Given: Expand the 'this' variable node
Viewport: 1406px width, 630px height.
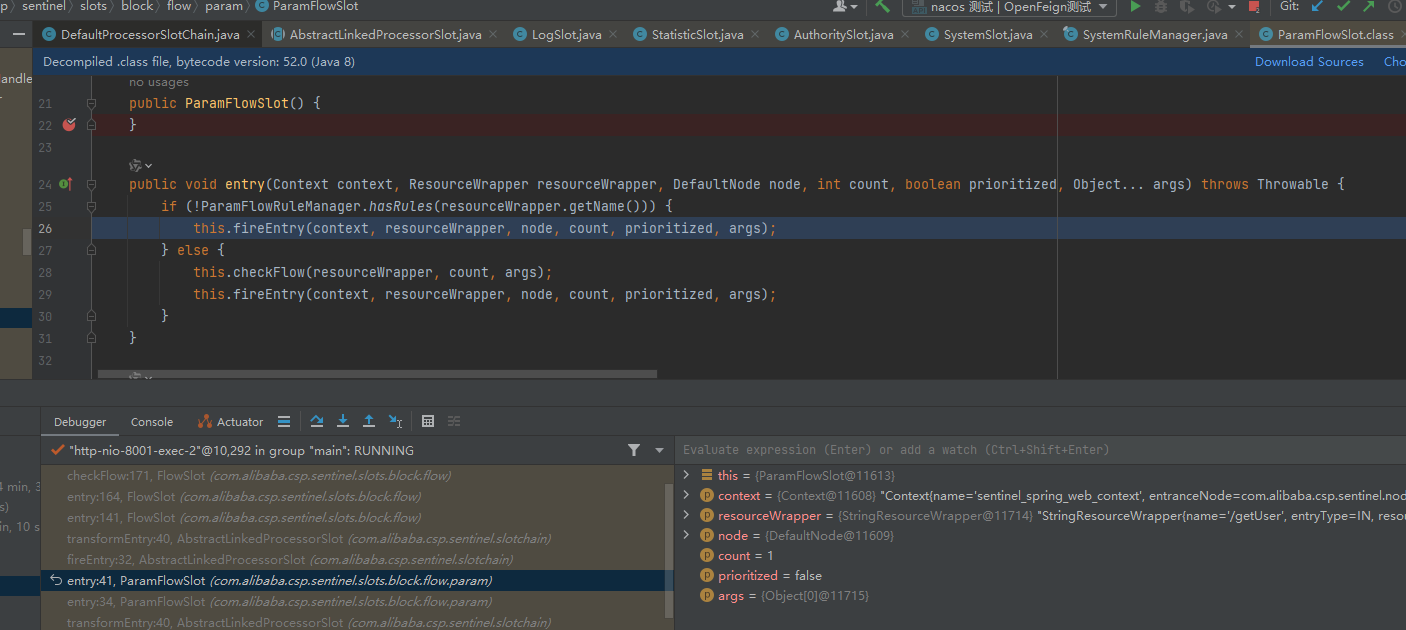Looking at the screenshot, I should [686, 475].
